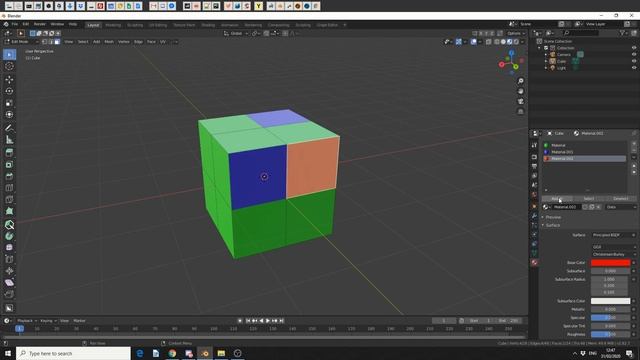Click the Assign material button
This screenshot has width=640, height=360.
click(x=557, y=199)
